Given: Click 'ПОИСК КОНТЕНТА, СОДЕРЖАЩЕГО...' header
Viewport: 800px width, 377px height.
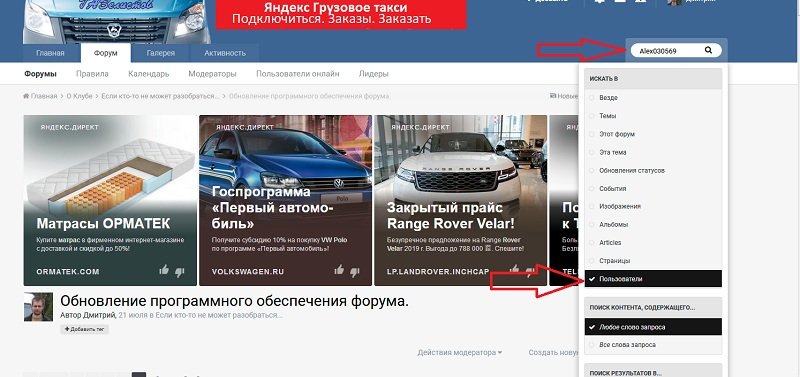Looking at the screenshot, I should pyautogui.click(x=653, y=308).
